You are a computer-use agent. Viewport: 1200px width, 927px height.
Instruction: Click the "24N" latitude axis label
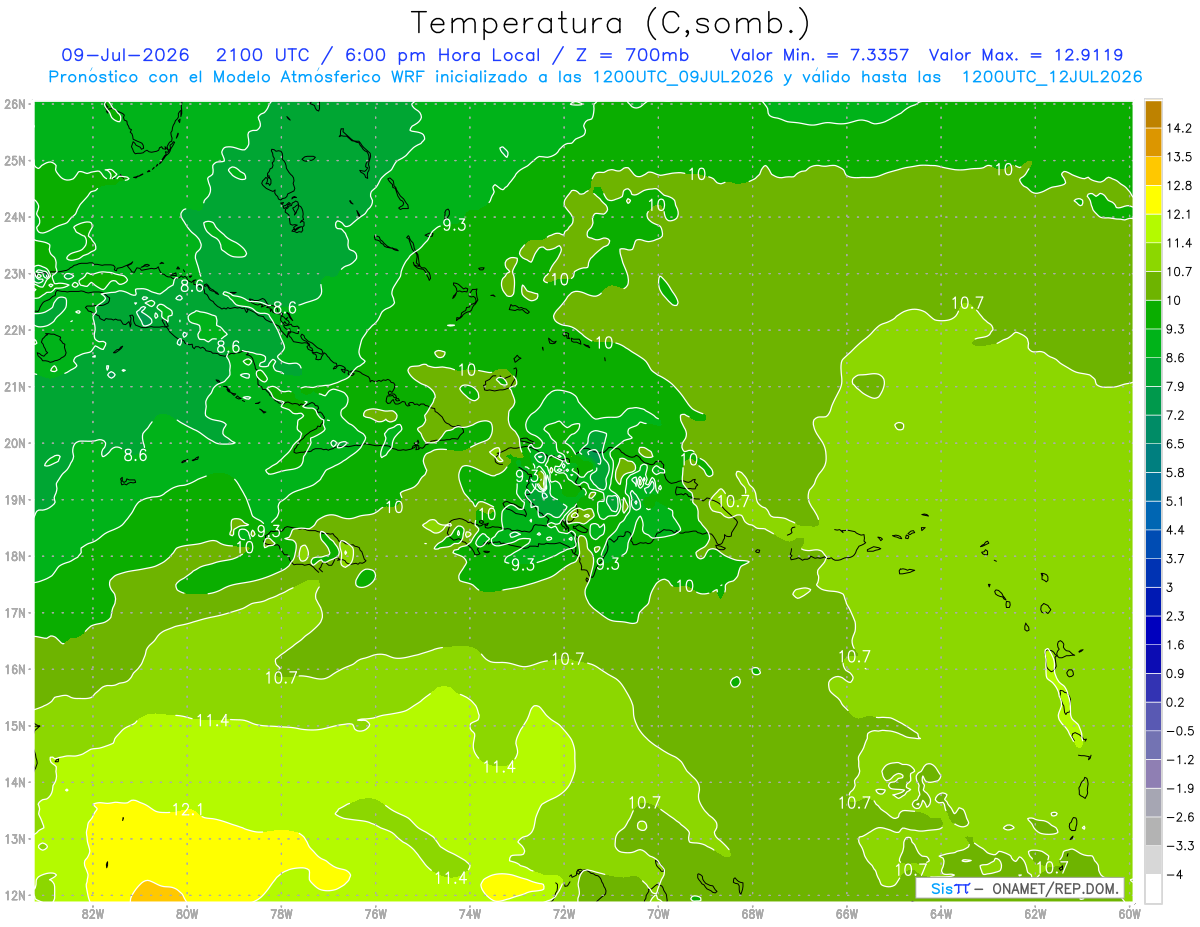15,217
